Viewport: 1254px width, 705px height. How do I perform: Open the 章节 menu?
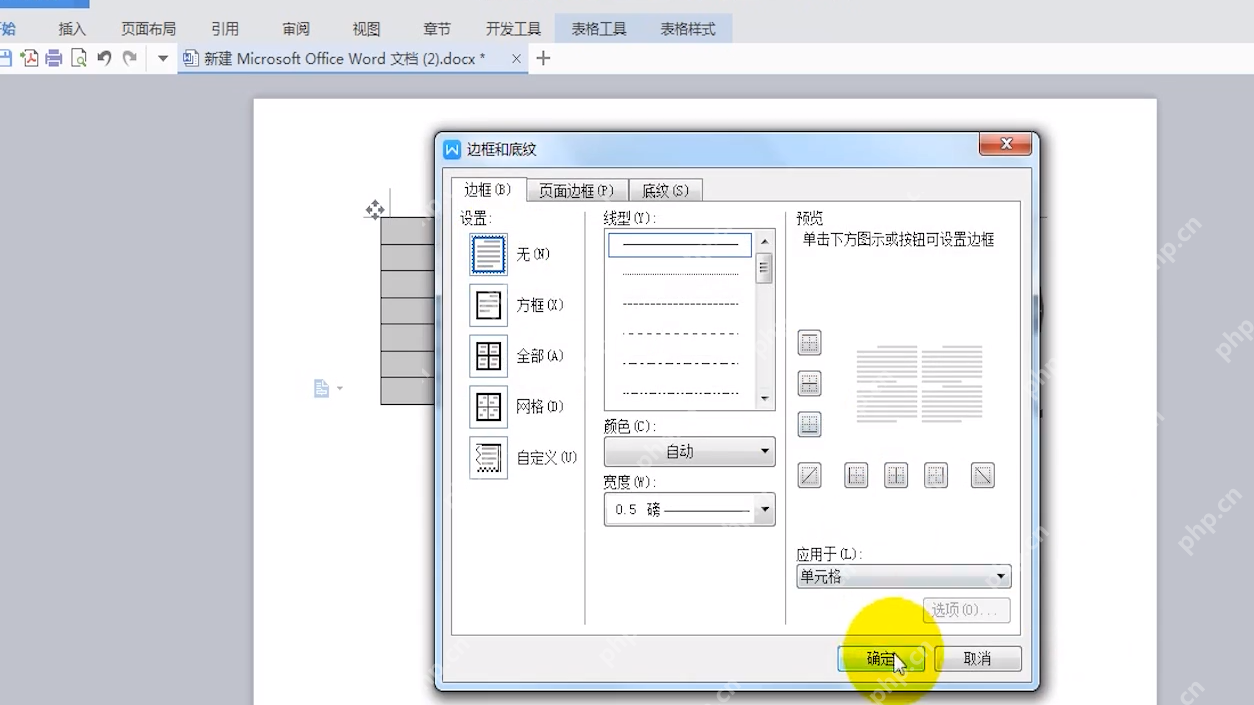pos(437,29)
